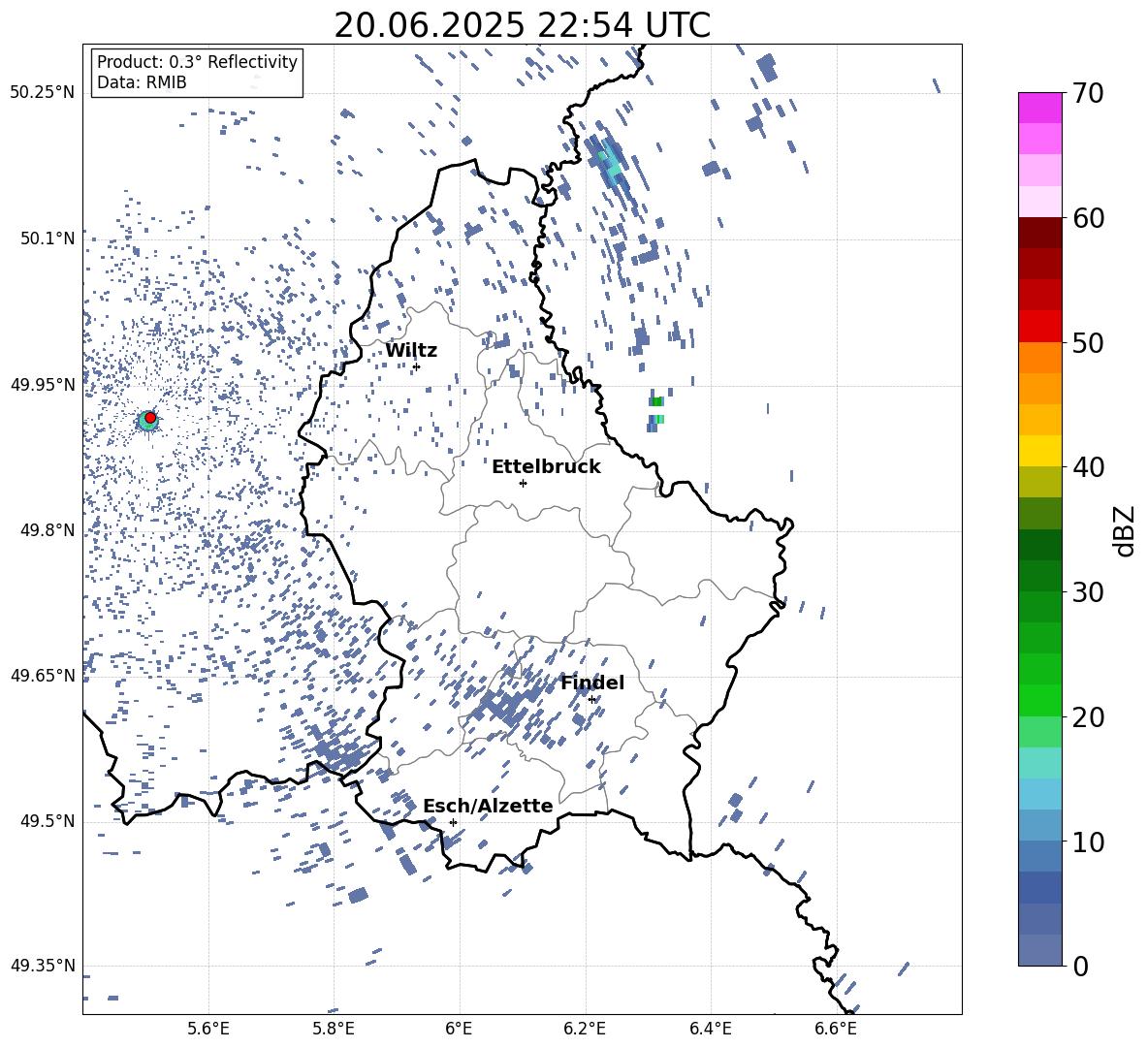Click the 49.95°N latitude label

pos(43,384)
